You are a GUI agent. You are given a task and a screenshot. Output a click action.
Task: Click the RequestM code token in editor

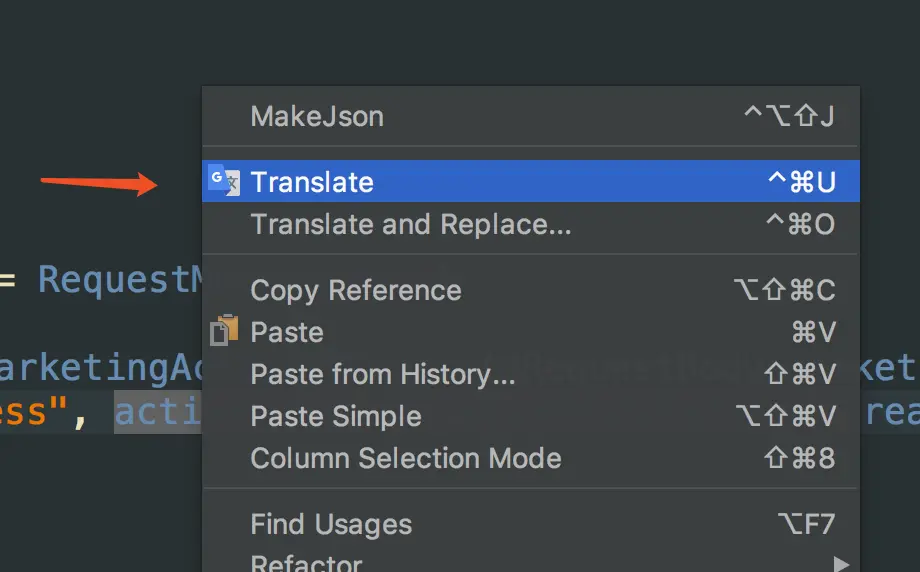click(120, 280)
